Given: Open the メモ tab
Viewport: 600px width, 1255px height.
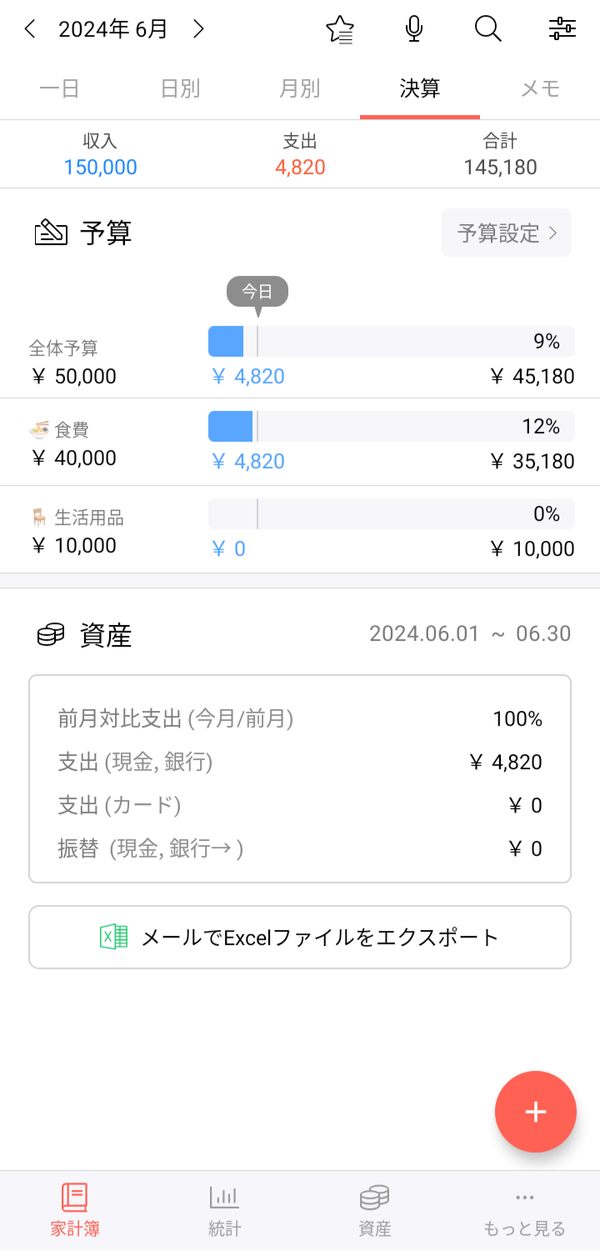Looking at the screenshot, I should coord(540,89).
